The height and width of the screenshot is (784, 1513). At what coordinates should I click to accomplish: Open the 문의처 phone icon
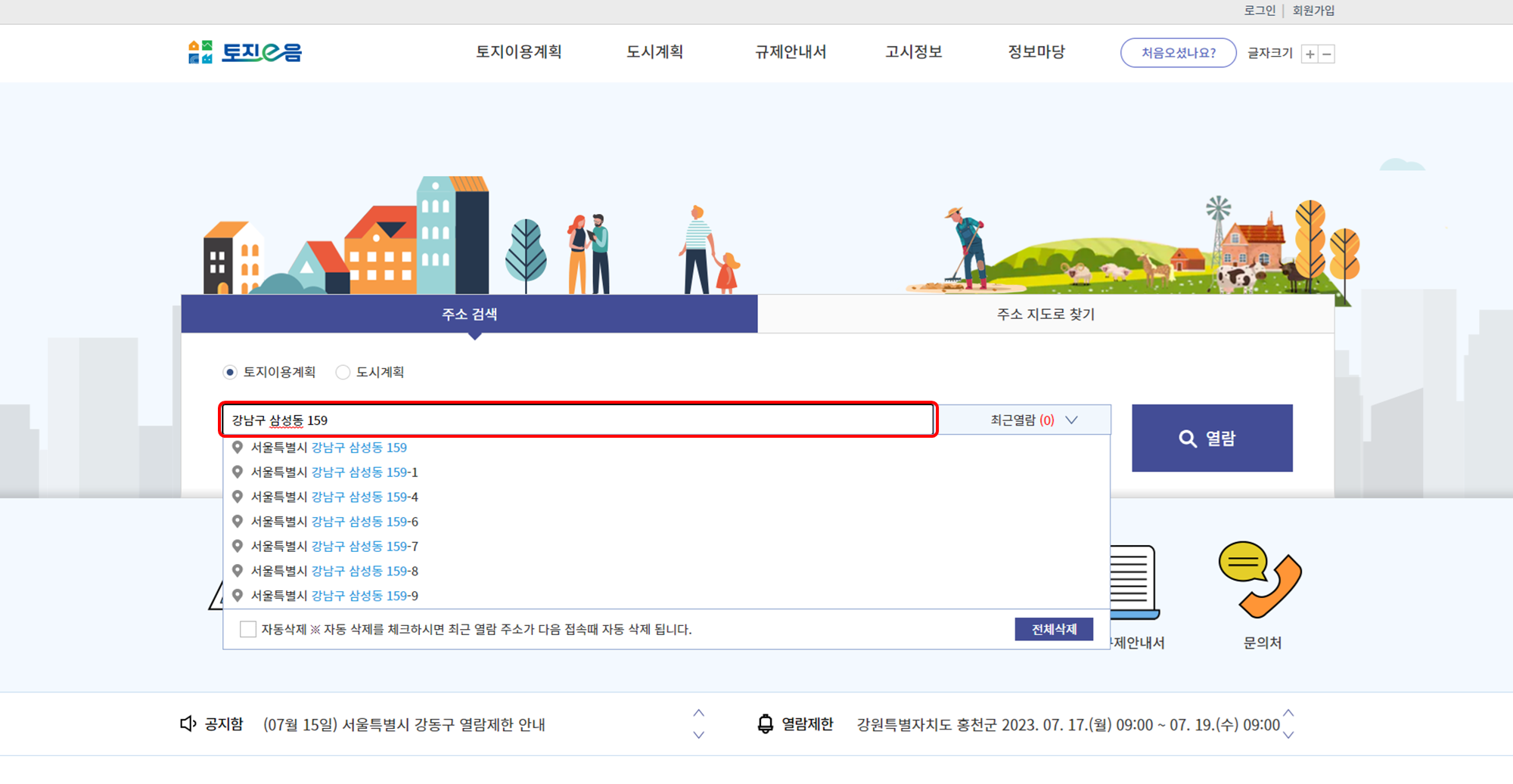point(1260,579)
